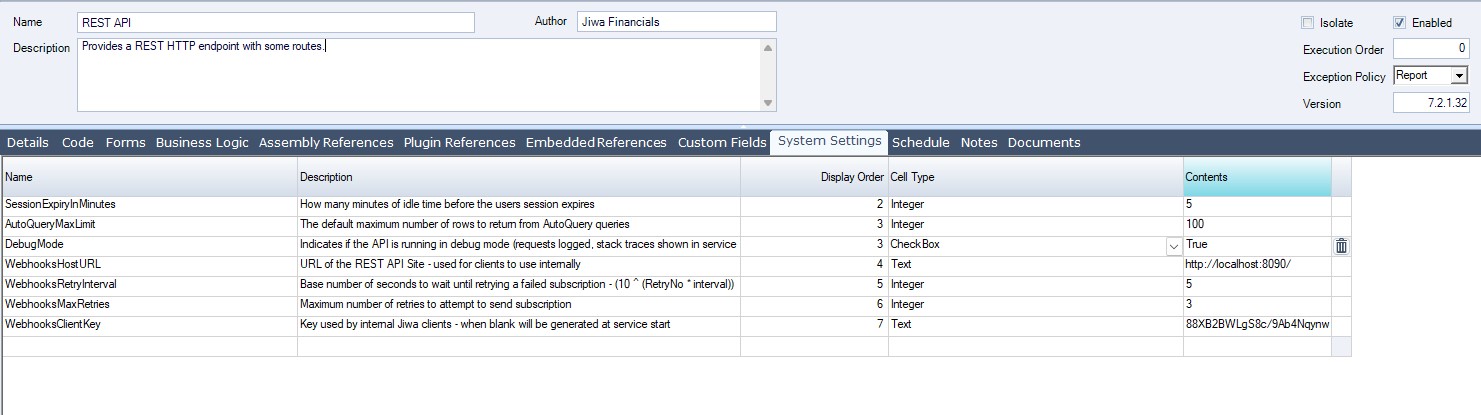Delete the DebugMode row using trash icon

pos(1341,245)
